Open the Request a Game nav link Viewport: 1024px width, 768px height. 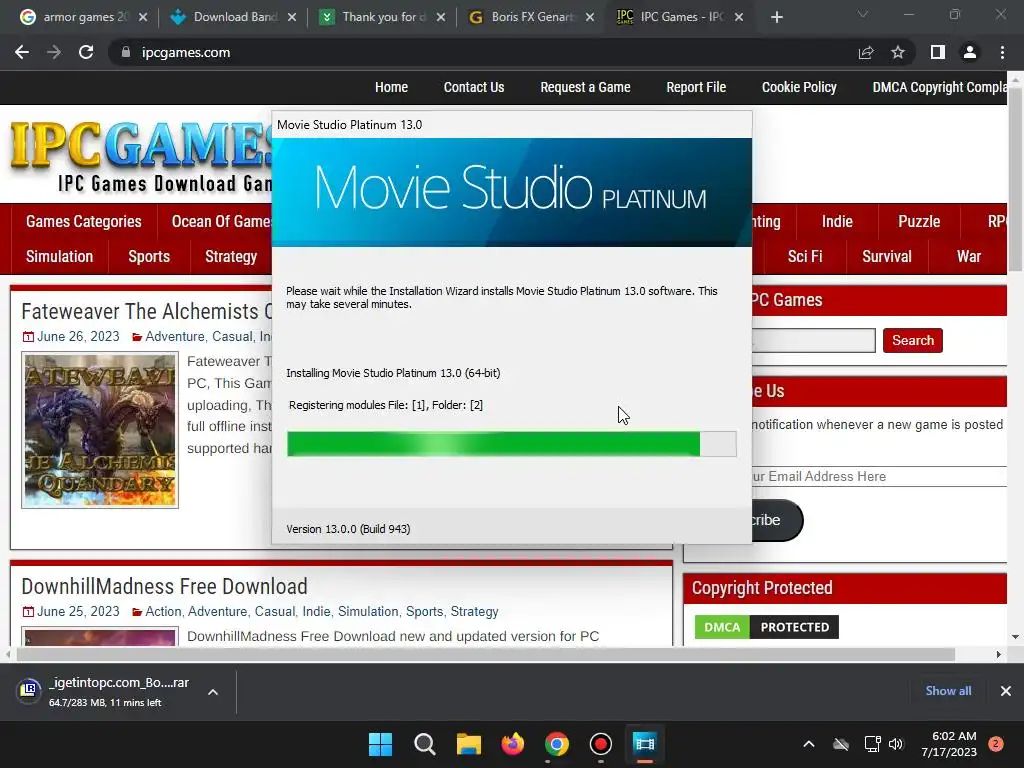pos(585,87)
